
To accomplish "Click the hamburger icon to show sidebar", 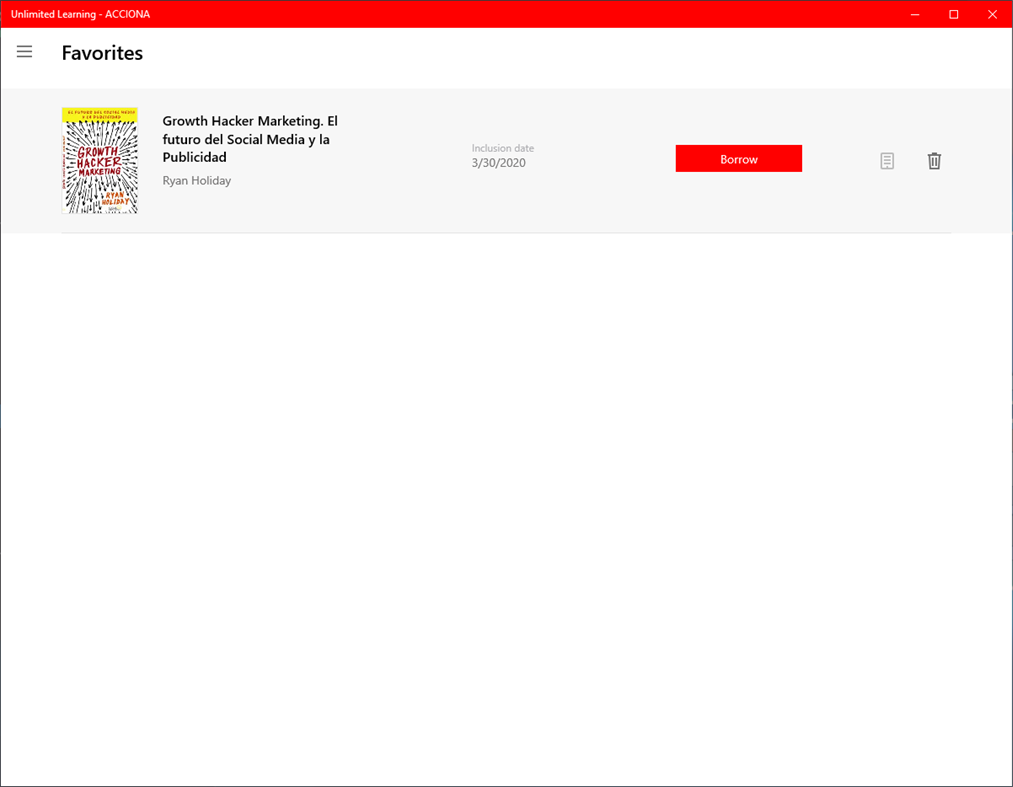I will pos(24,51).
